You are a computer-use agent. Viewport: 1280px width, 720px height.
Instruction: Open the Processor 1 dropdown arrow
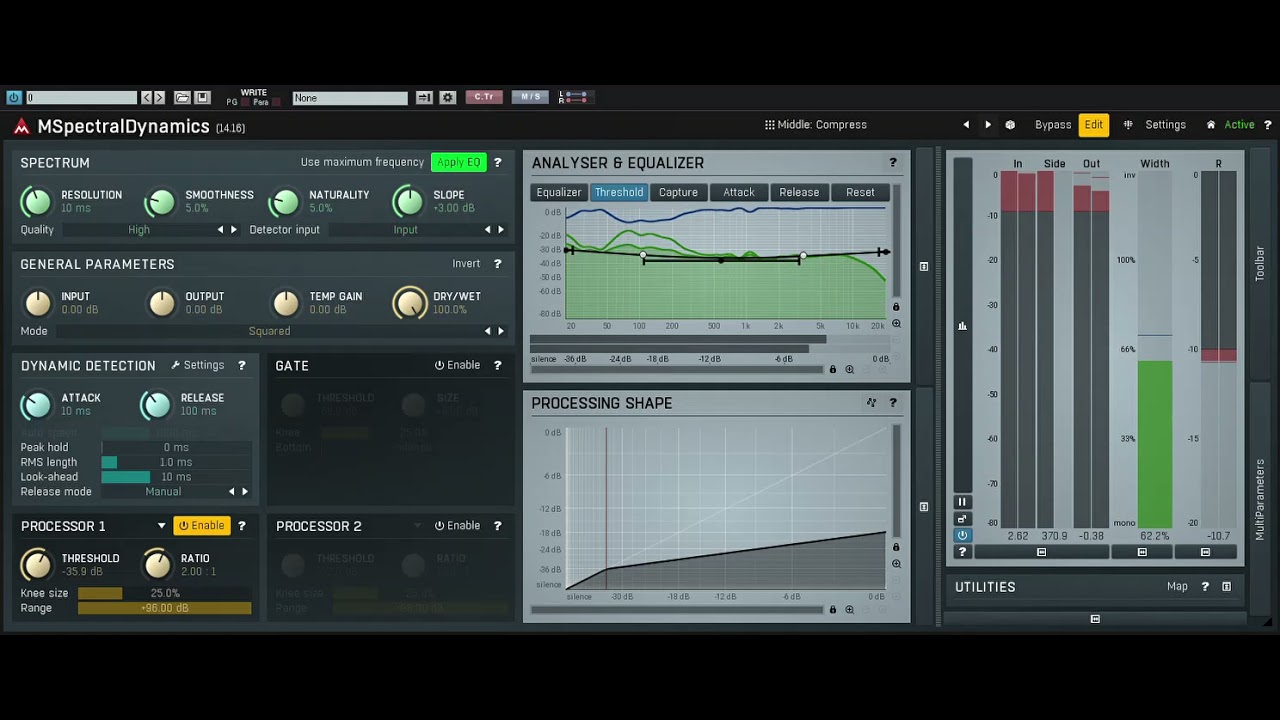pyautogui.click(x=161, y=526)
